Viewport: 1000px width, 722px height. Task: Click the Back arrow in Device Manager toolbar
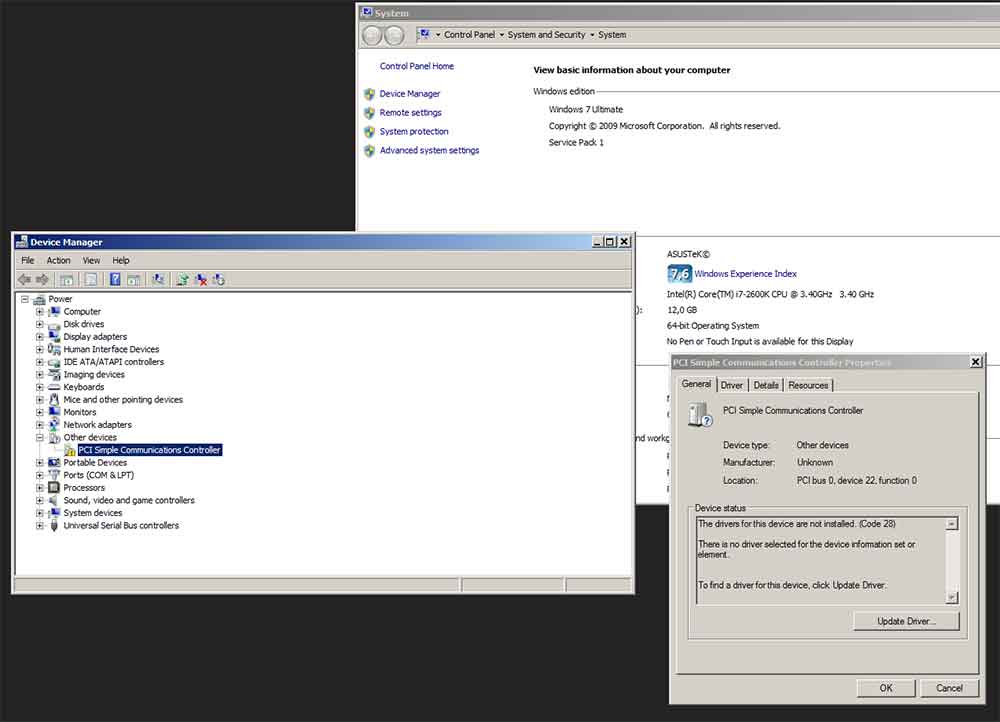point(24,280)
